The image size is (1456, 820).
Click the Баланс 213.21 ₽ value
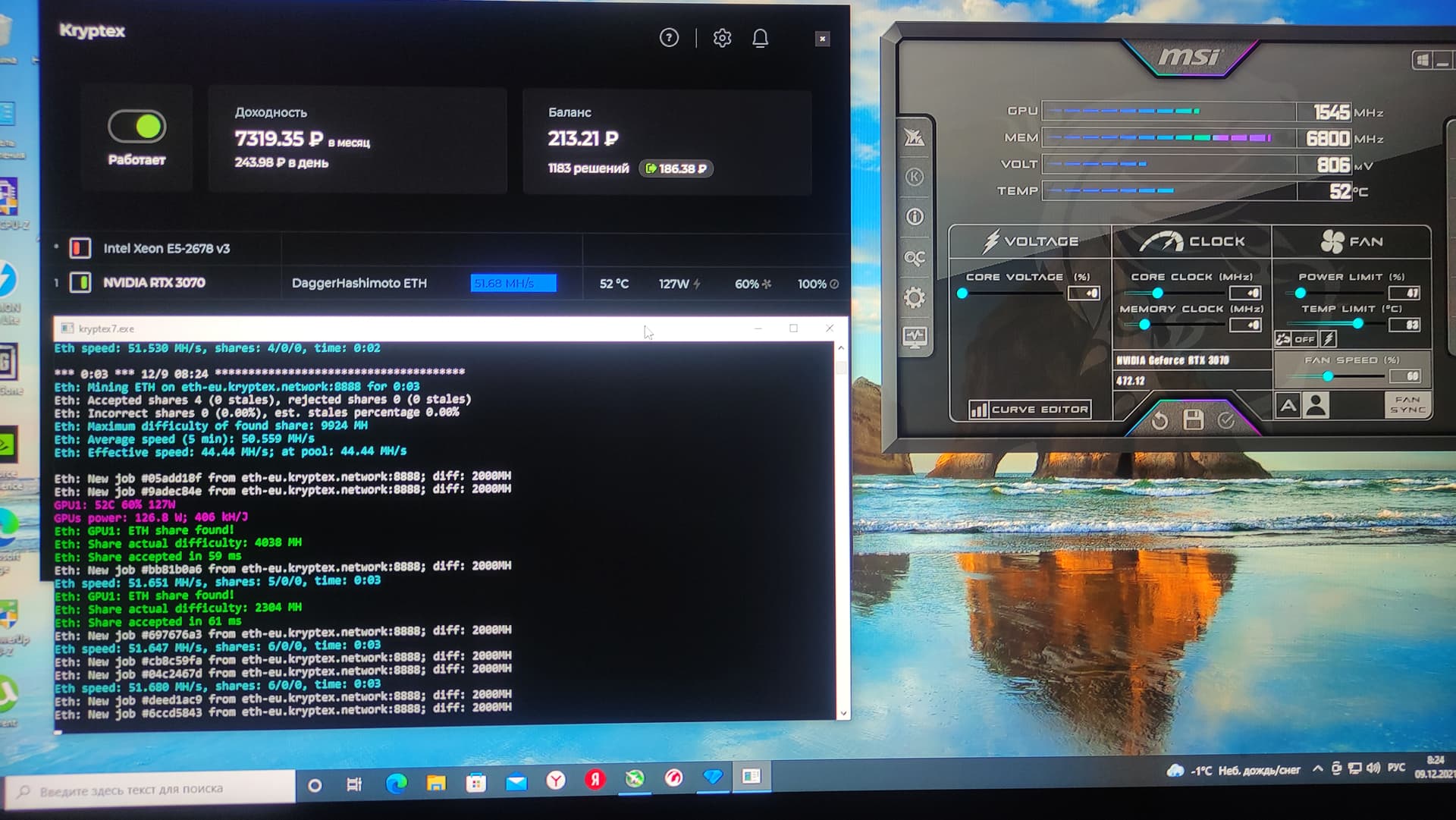pos(583,139)
